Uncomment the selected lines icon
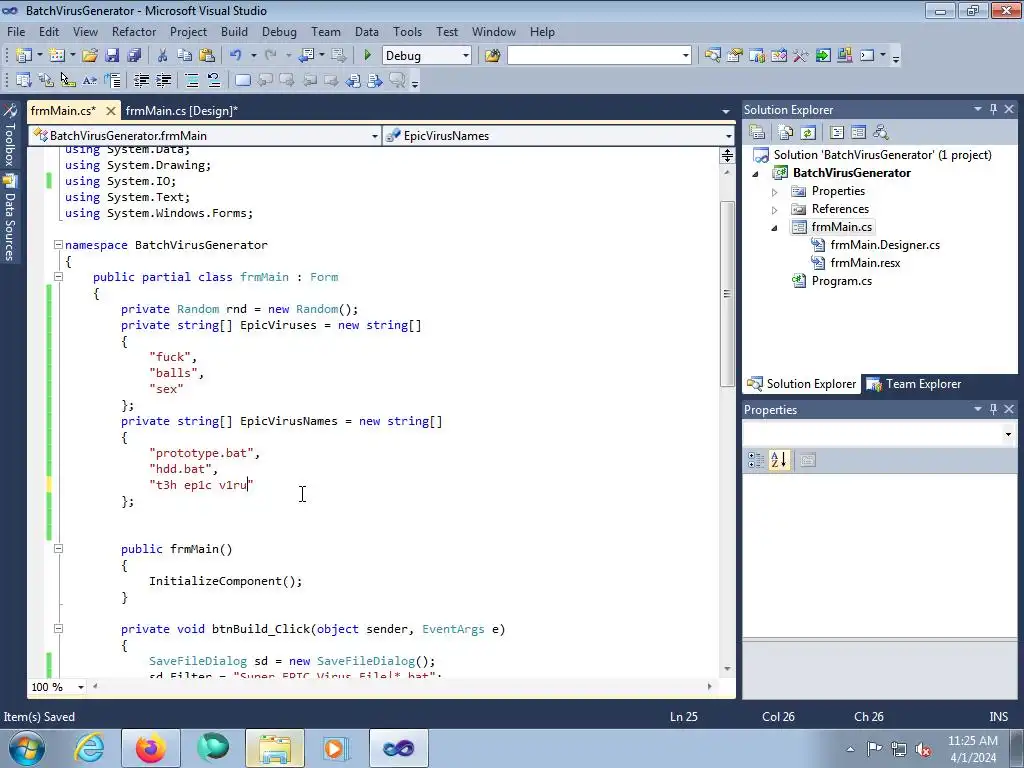The image size is (1024, 768). click(x=214, y=80)
